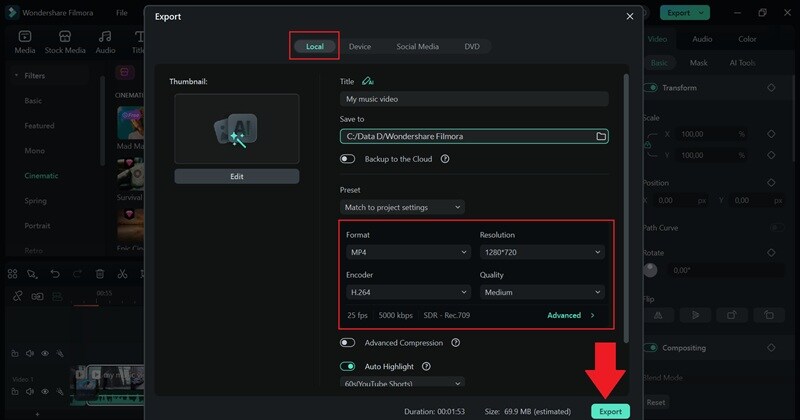This screenshot has width=800, height=420.
Task: Click the thumbnail Edit button
Action: coord(237,176)
